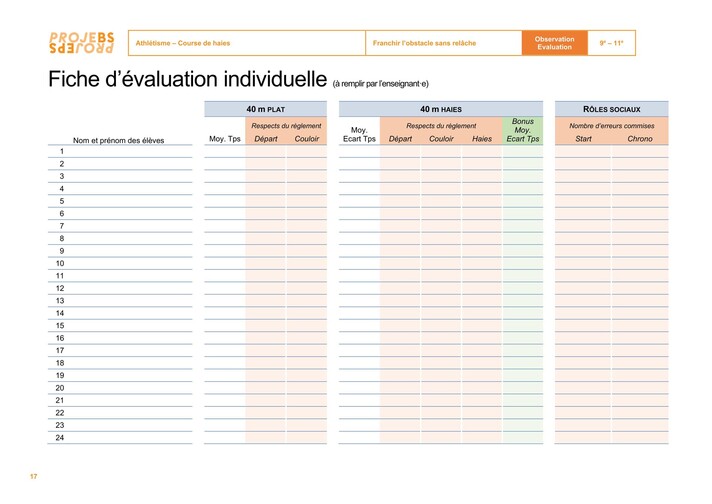Click row number 22
Viewport: 712px width, 504px height.
pos(60,413)
